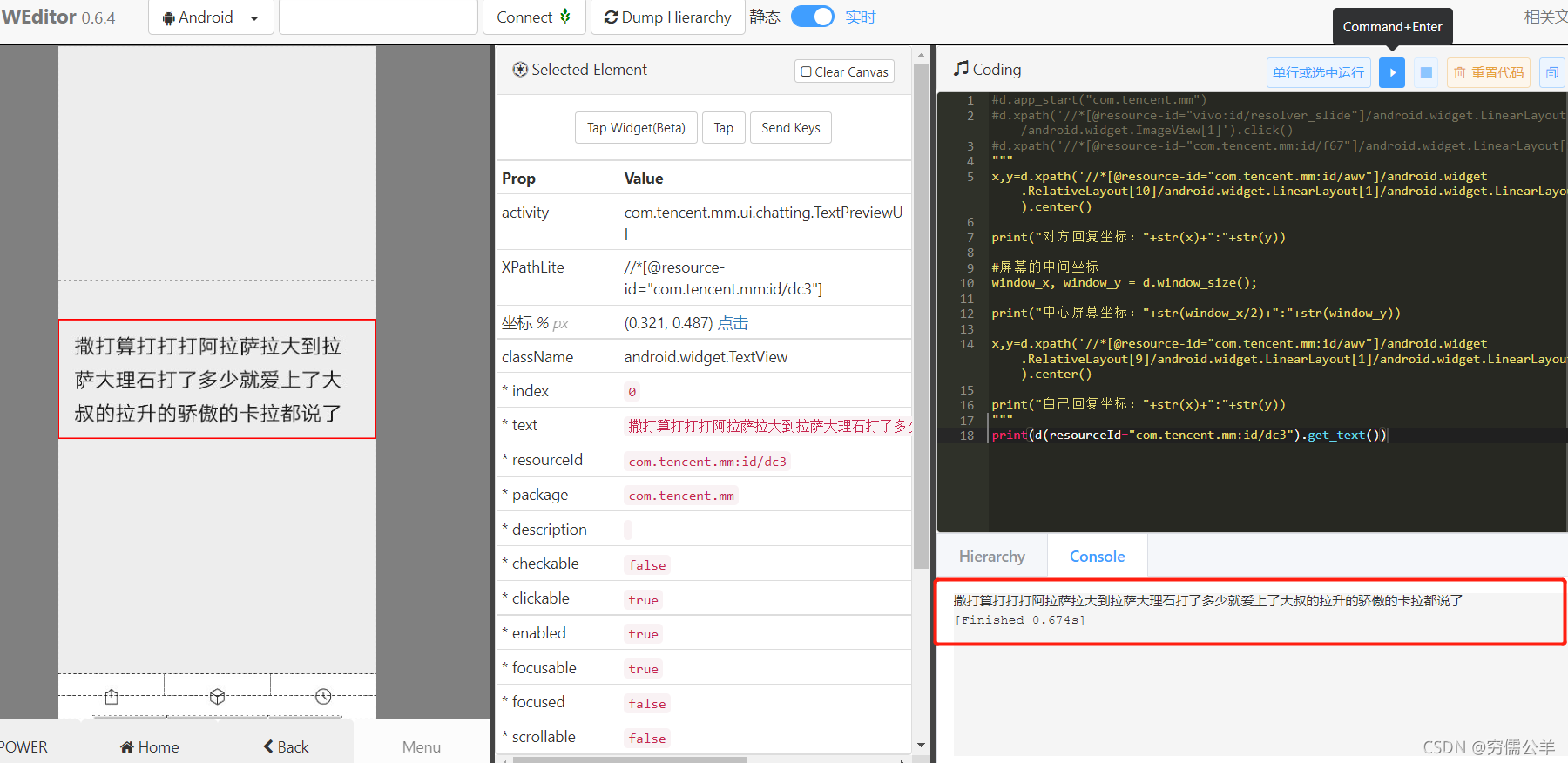Click the scrollable value false
Viewport: 1568px width, 763px height.
[647, 739]
